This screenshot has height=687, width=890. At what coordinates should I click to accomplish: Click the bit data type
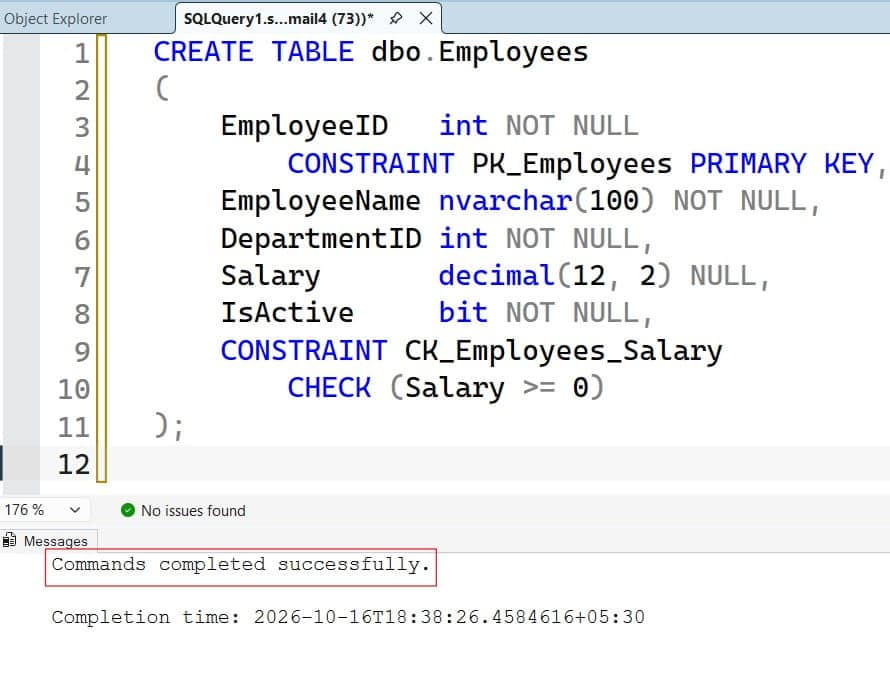point(463,313)
